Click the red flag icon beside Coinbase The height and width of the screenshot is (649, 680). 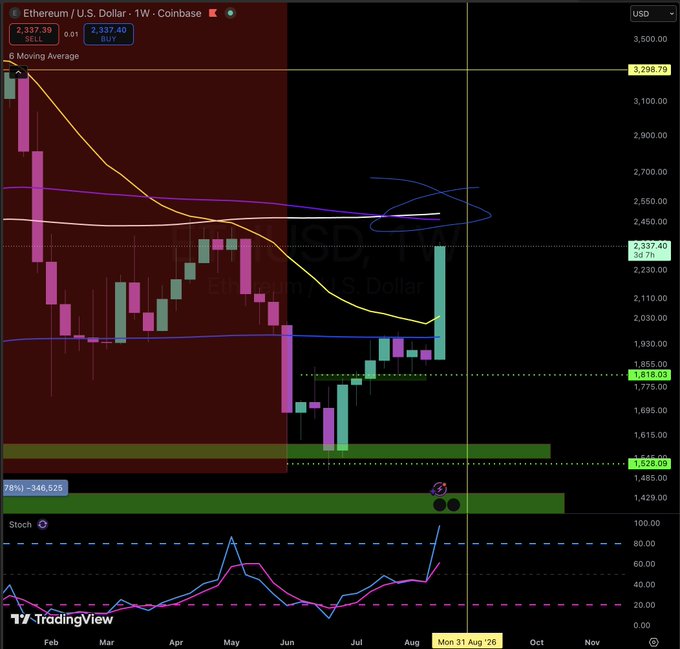(x=213, y=13)
